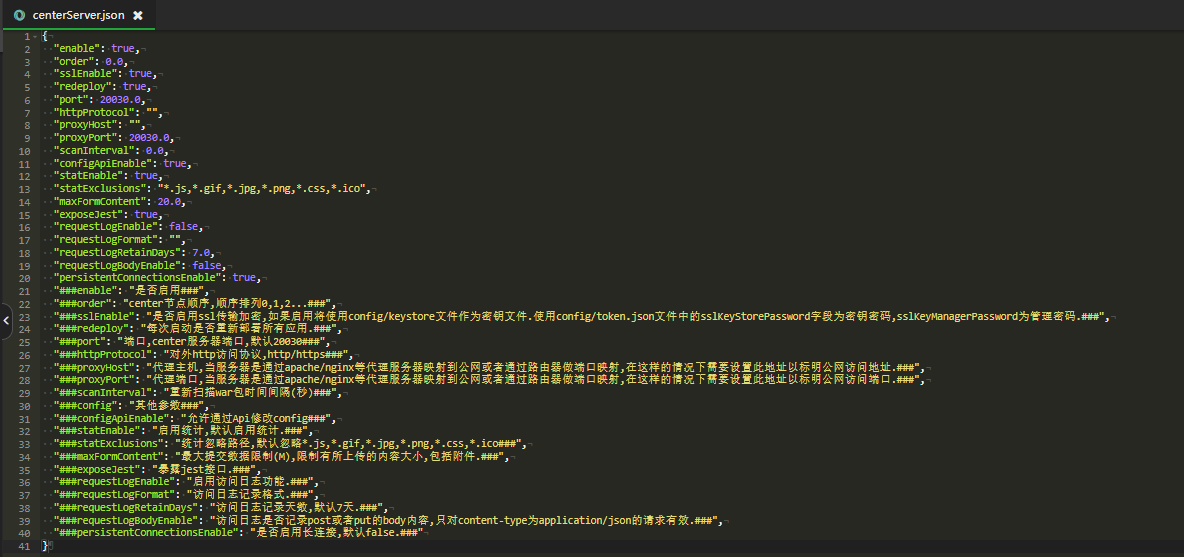1184x557 pixels.
Task: Select the centerServer.json tab
Action: [79, 15]
